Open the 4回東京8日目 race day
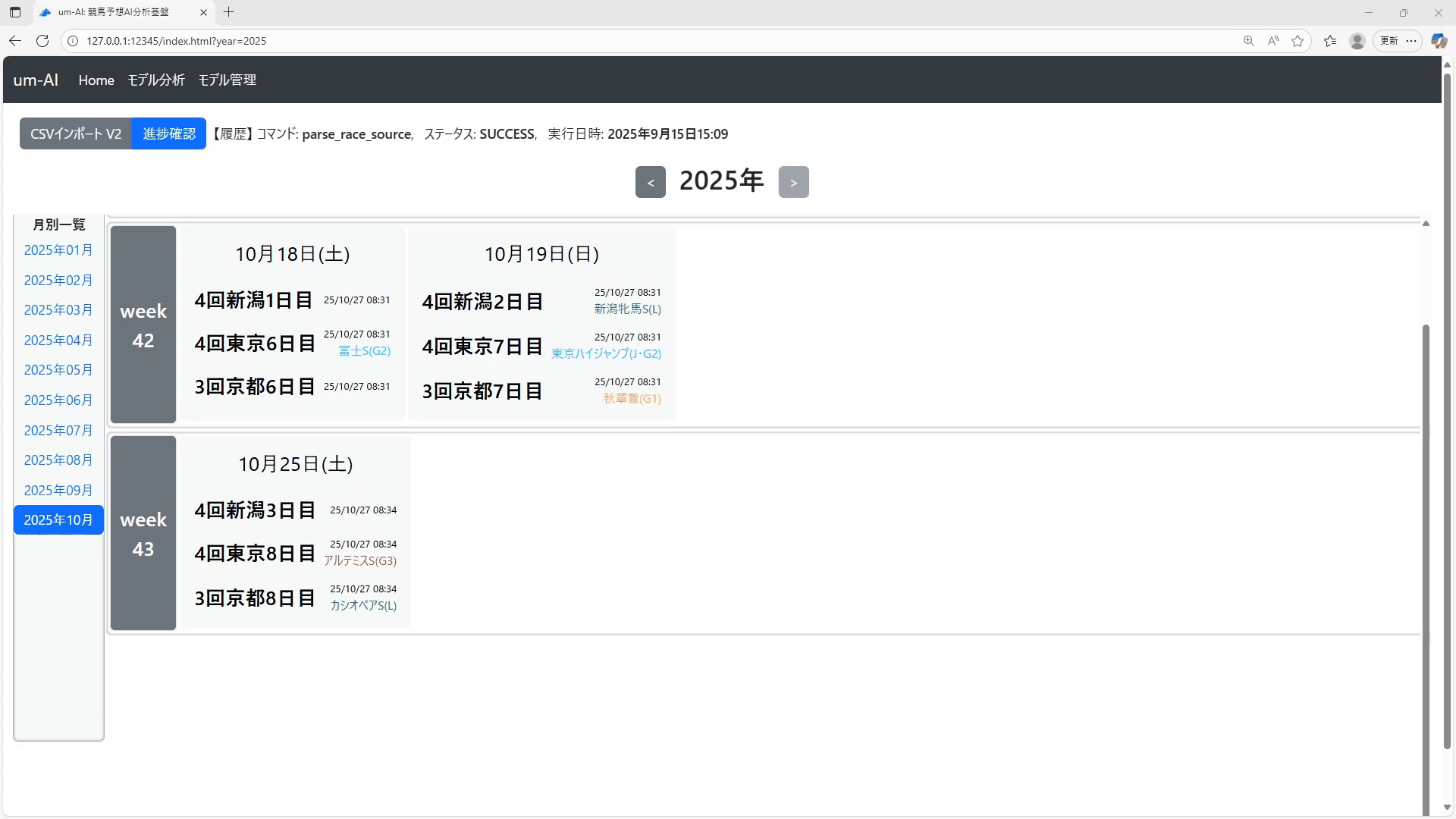This screenshot has height=819, width=1456. coord(255,554)
